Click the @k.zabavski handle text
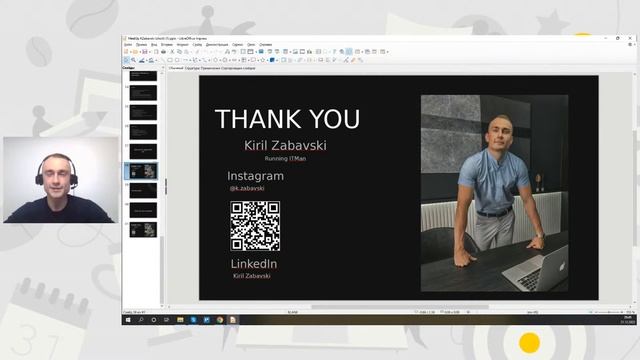The width and height of the screenshot is (640, 360). click(247, 188)
